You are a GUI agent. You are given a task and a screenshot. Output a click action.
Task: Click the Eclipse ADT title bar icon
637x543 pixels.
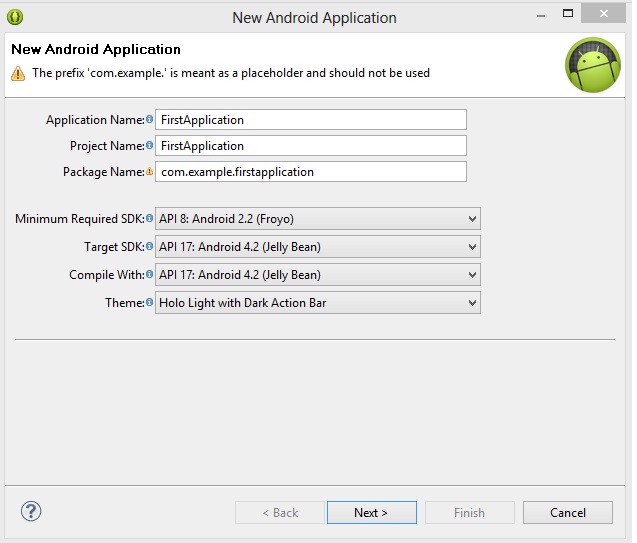point(15,17)
